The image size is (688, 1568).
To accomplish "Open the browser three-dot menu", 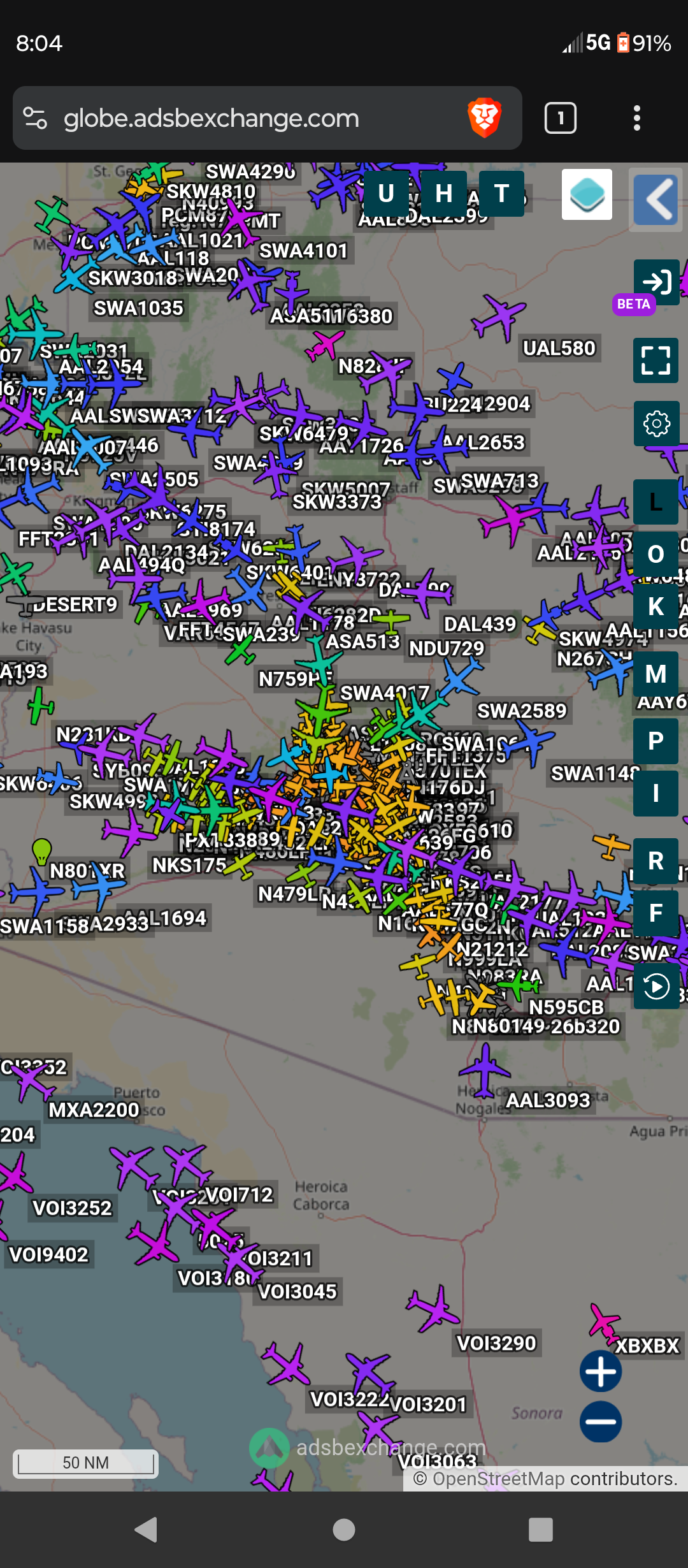I will pos(636,118).
